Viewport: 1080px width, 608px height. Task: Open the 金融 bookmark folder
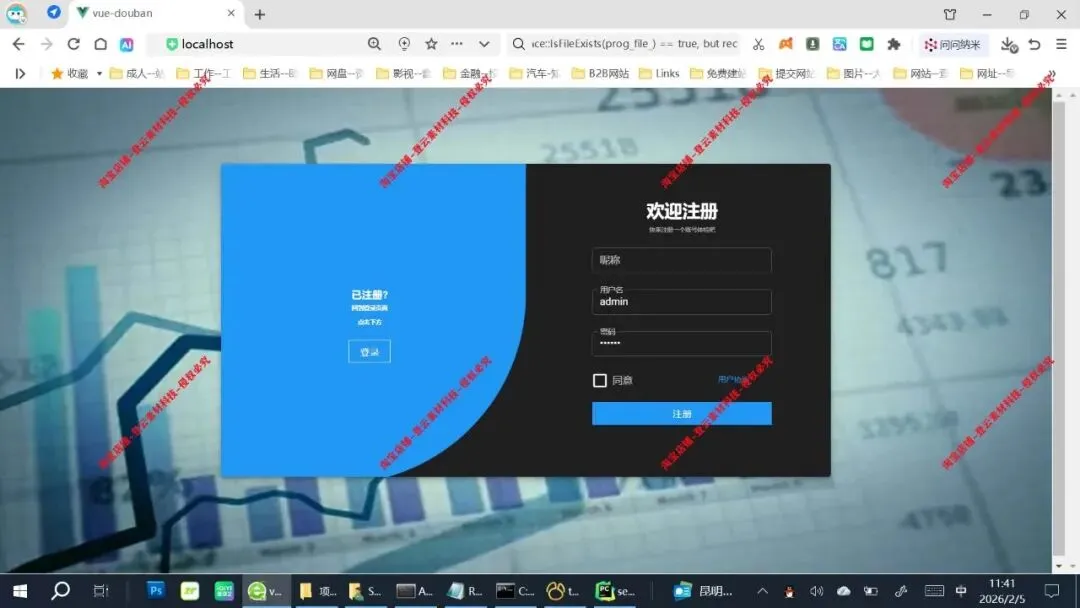pos(470,73)
